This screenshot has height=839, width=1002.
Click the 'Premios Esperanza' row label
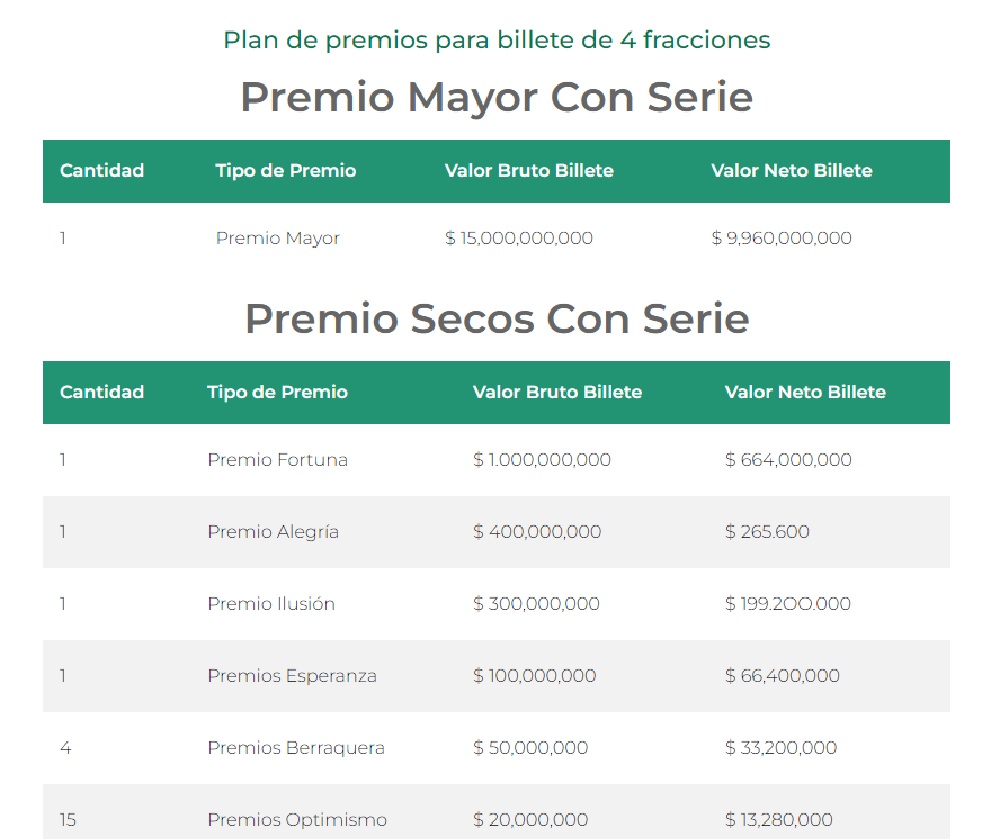pyautogui.click(x=292, y=676)
